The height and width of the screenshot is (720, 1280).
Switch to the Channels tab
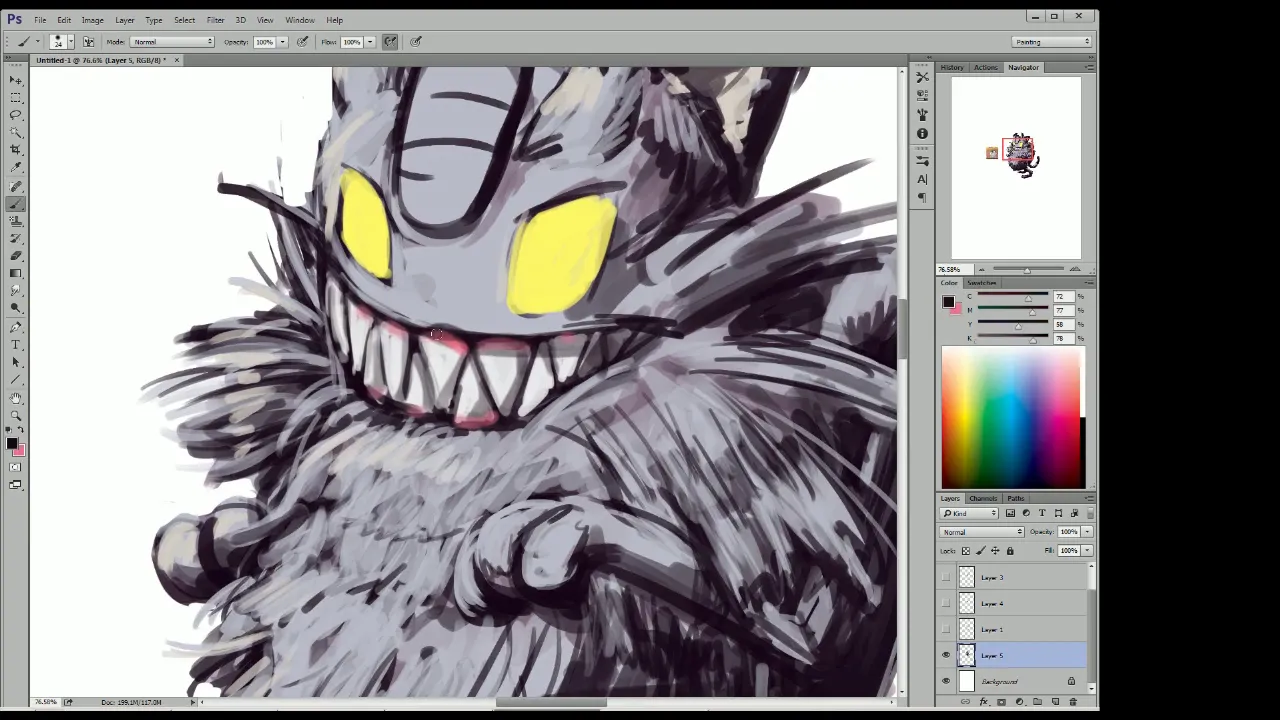pos(982,498)
